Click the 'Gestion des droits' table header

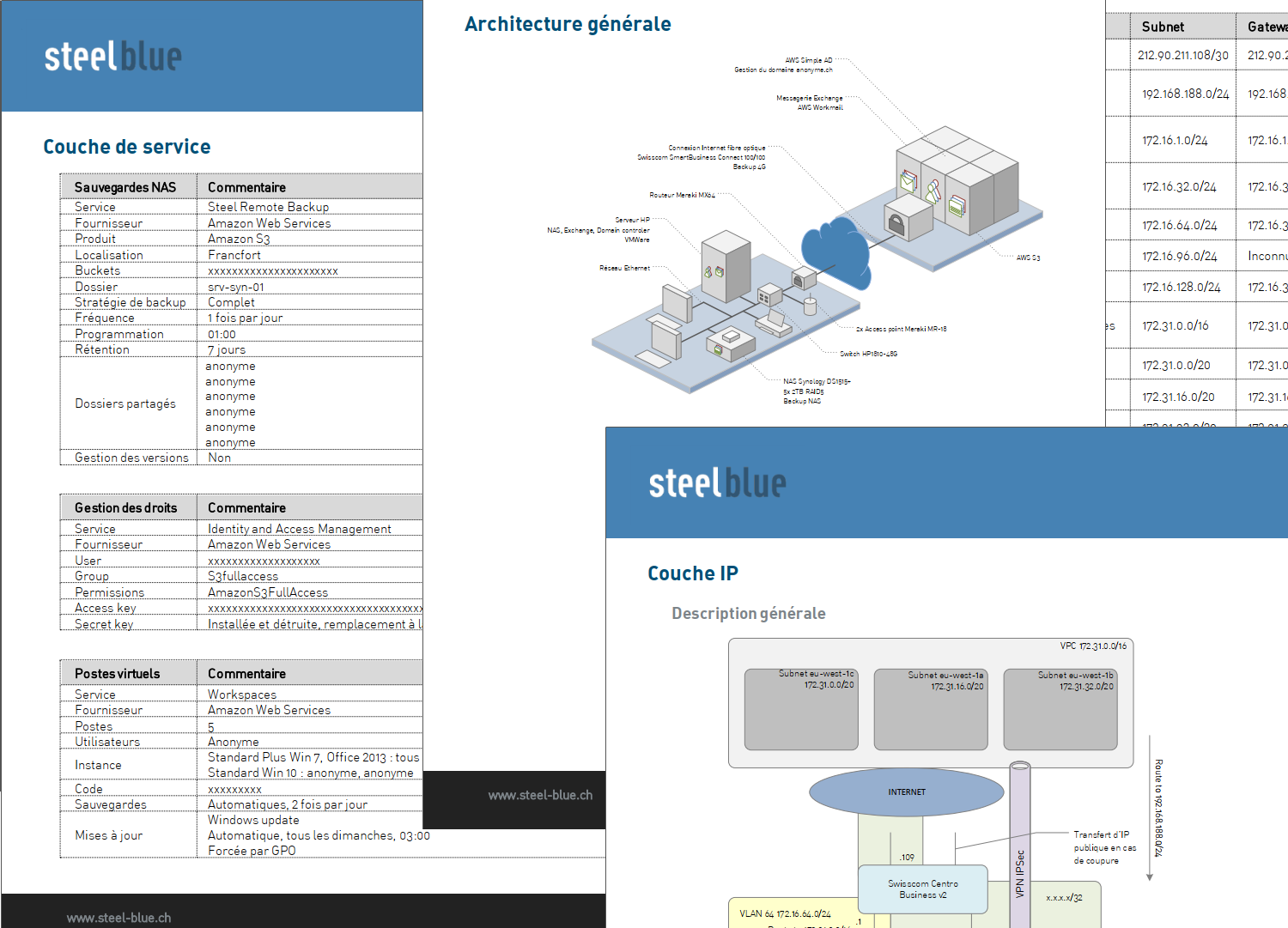pyautogui.click(x=125, y=508)
